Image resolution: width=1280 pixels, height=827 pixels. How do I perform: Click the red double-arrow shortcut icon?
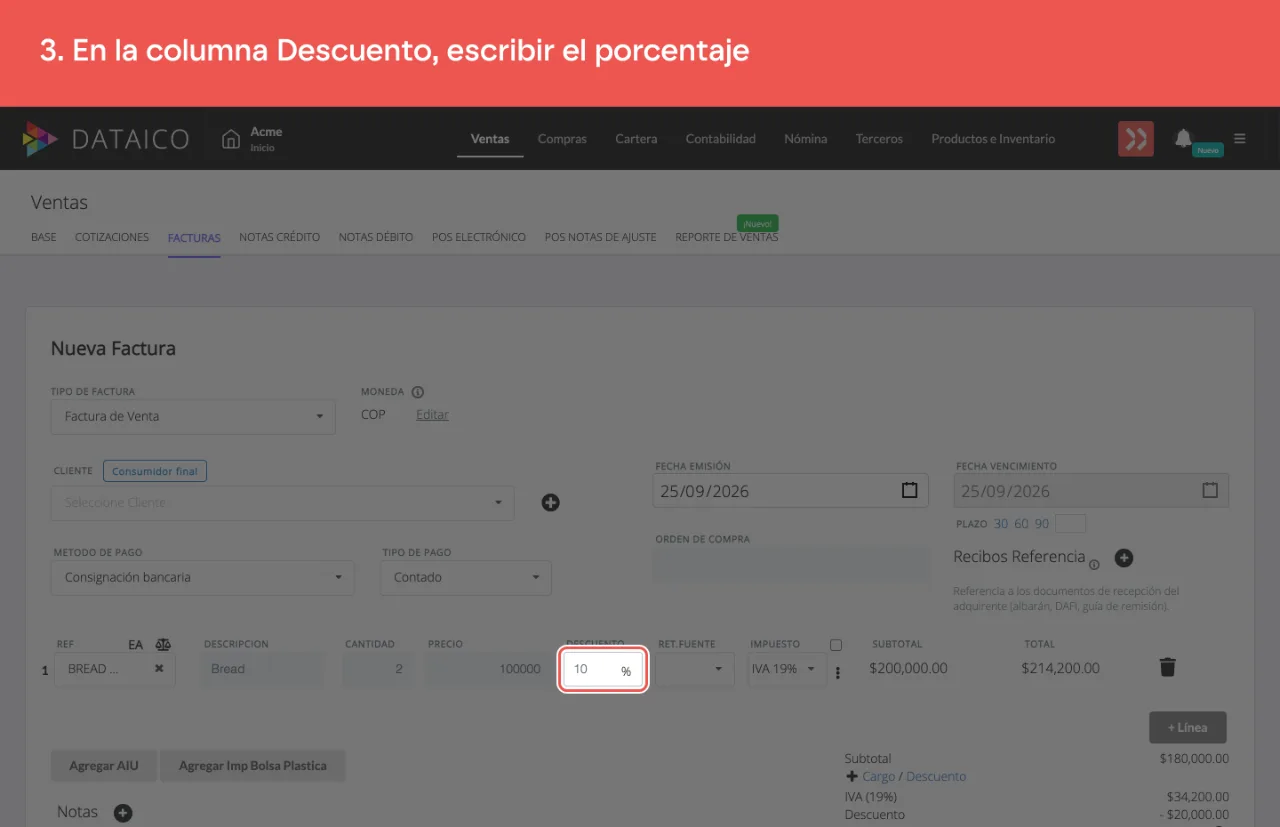[x=1135, y=139]
